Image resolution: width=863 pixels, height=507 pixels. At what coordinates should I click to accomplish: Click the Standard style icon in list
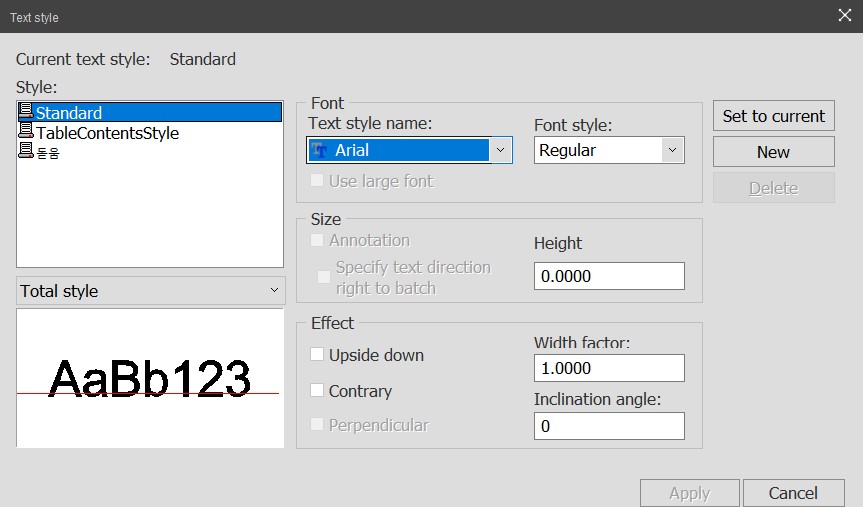click(x=25, y=111)
